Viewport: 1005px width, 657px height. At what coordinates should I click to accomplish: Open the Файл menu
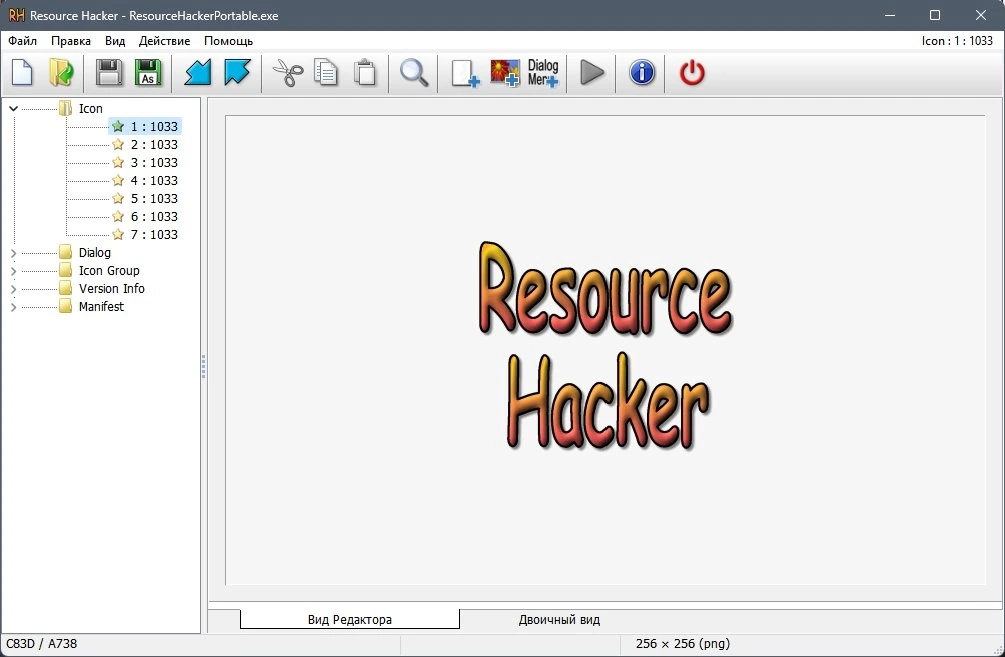click(x=22, y=40)
